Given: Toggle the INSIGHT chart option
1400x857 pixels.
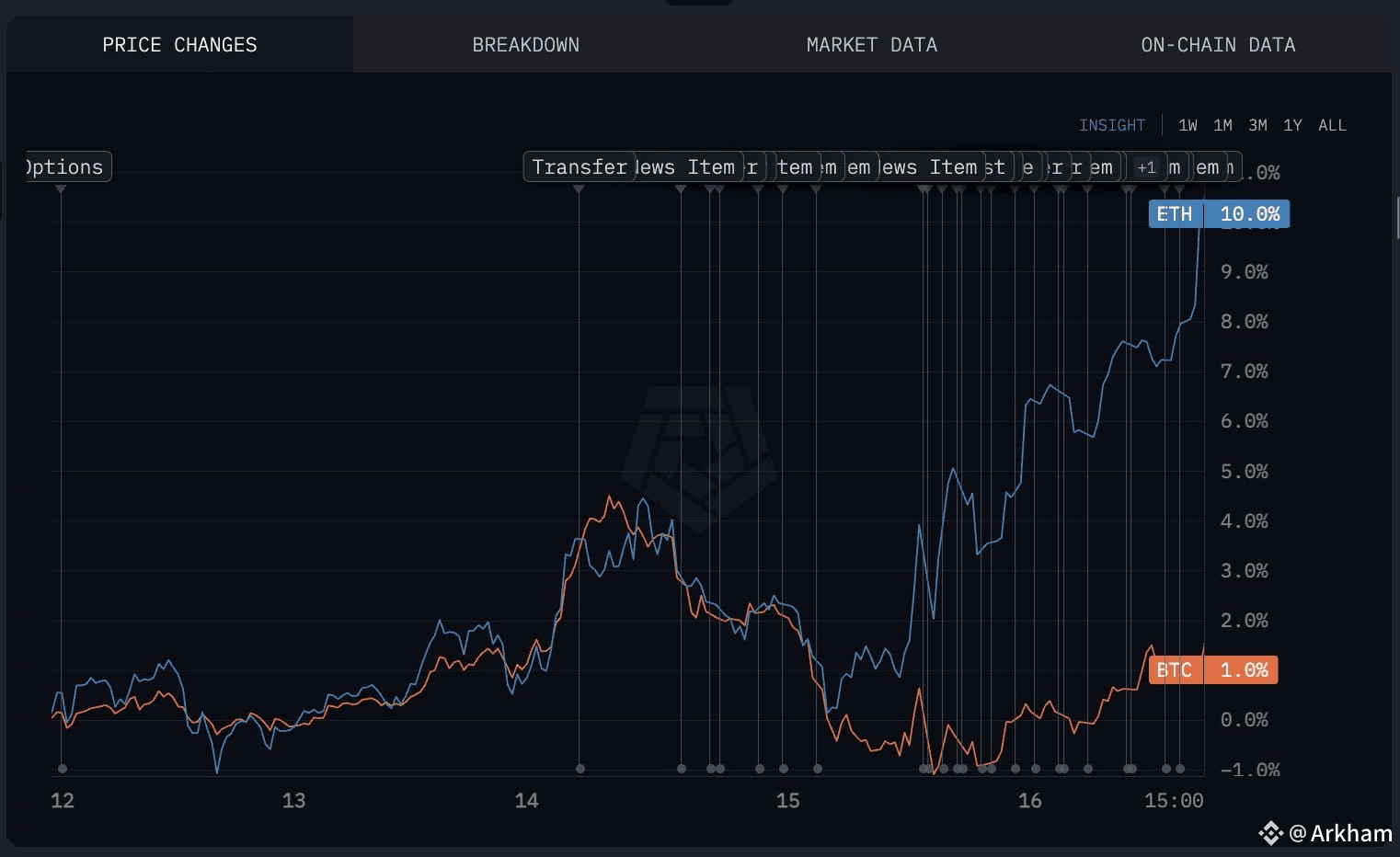Looking at the screenshot, I should click(x=1112, y=125).
